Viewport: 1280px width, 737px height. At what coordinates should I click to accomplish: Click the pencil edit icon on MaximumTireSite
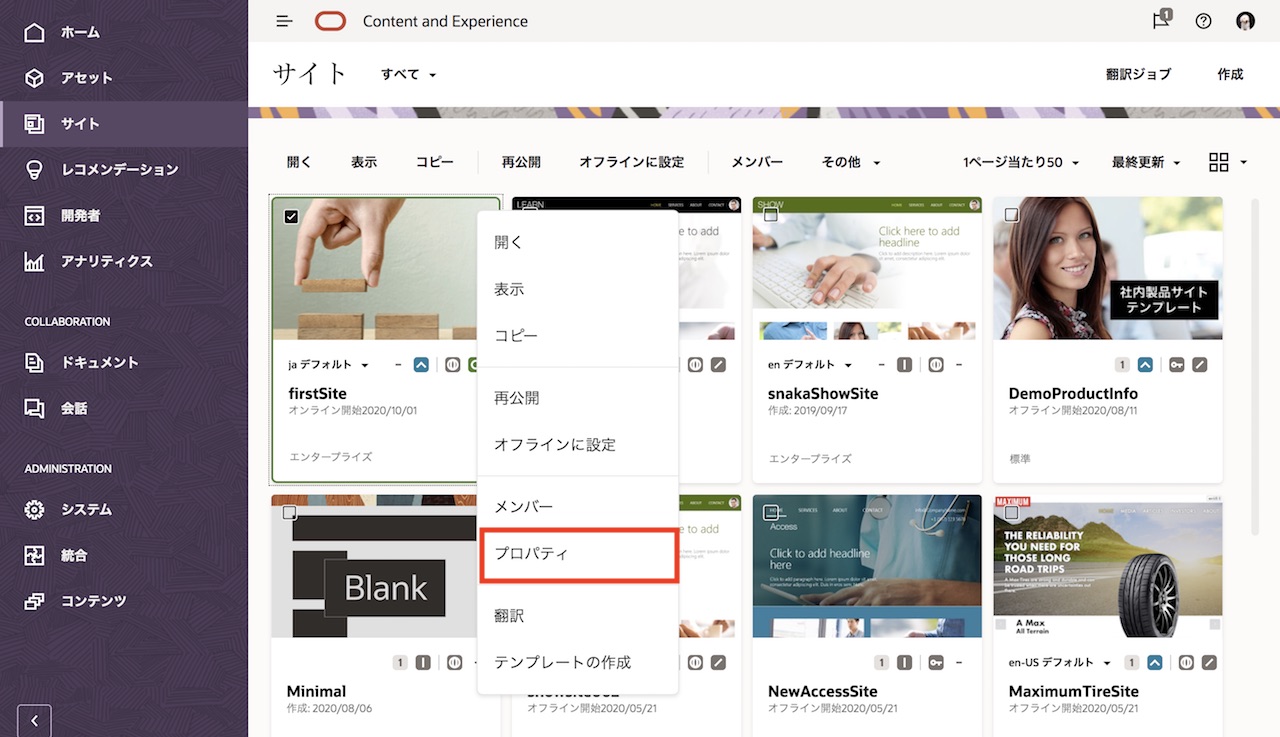click(1212, 662)
